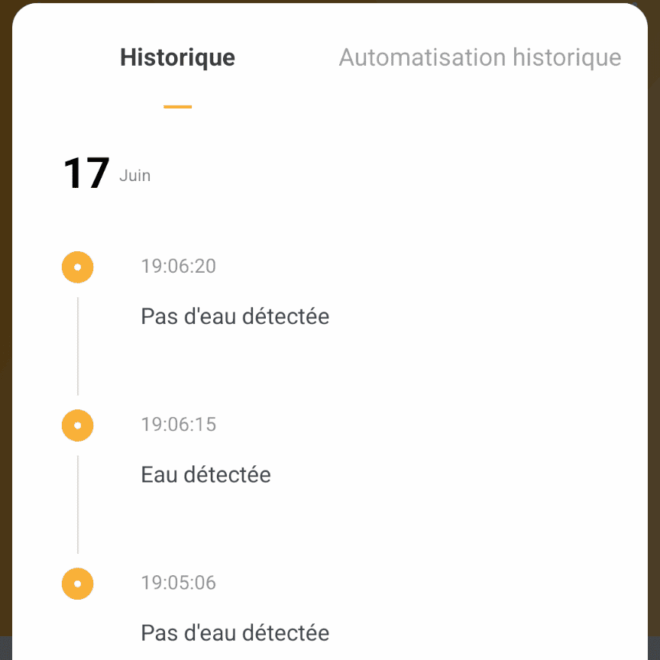Select the 19:06:20 timestamp
The width and height of the screenshot is (660, 660).
(178, 266)
